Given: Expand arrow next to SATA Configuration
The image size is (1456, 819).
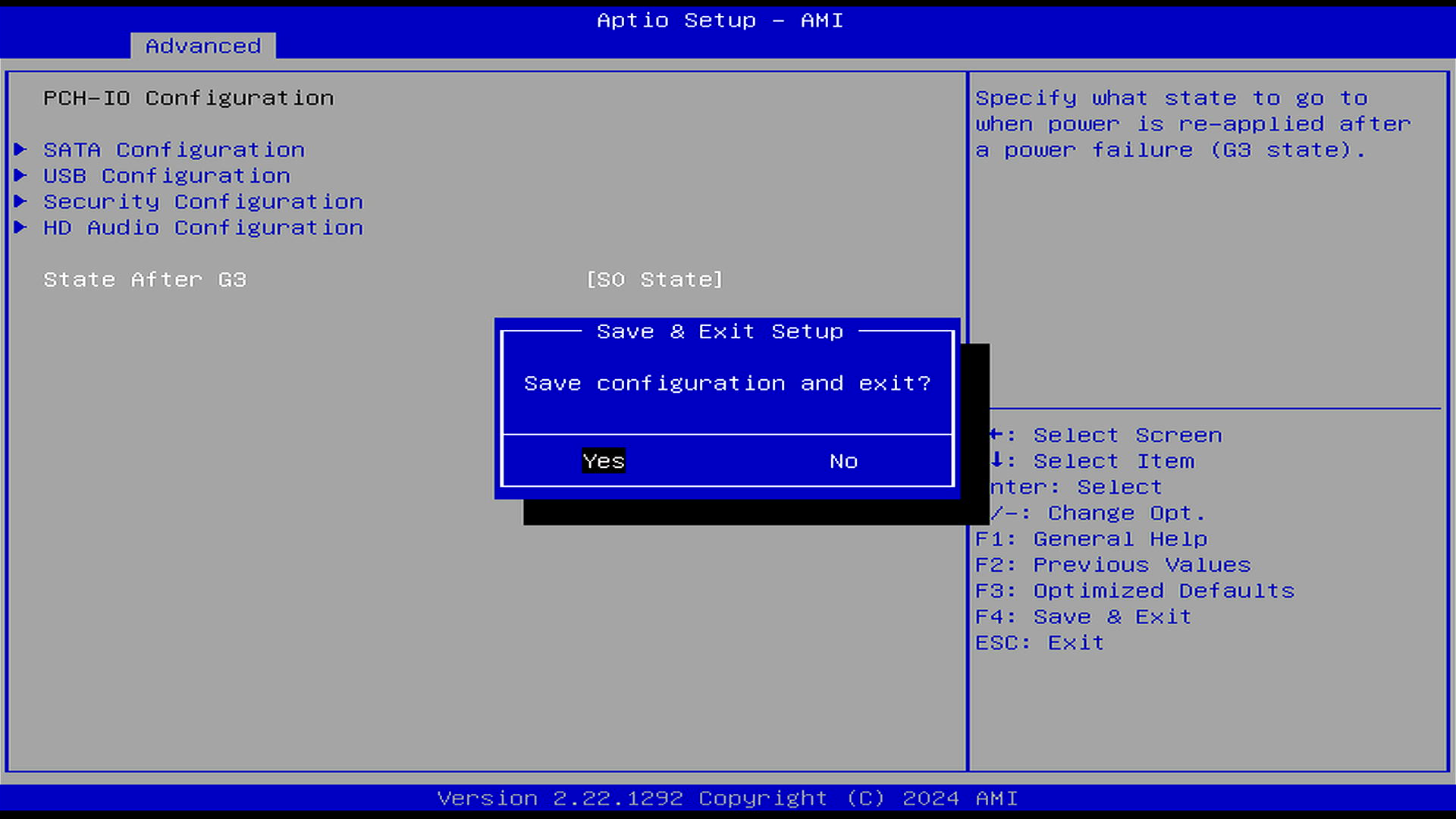Looking at the screenshot, I should tap(20, 149).
